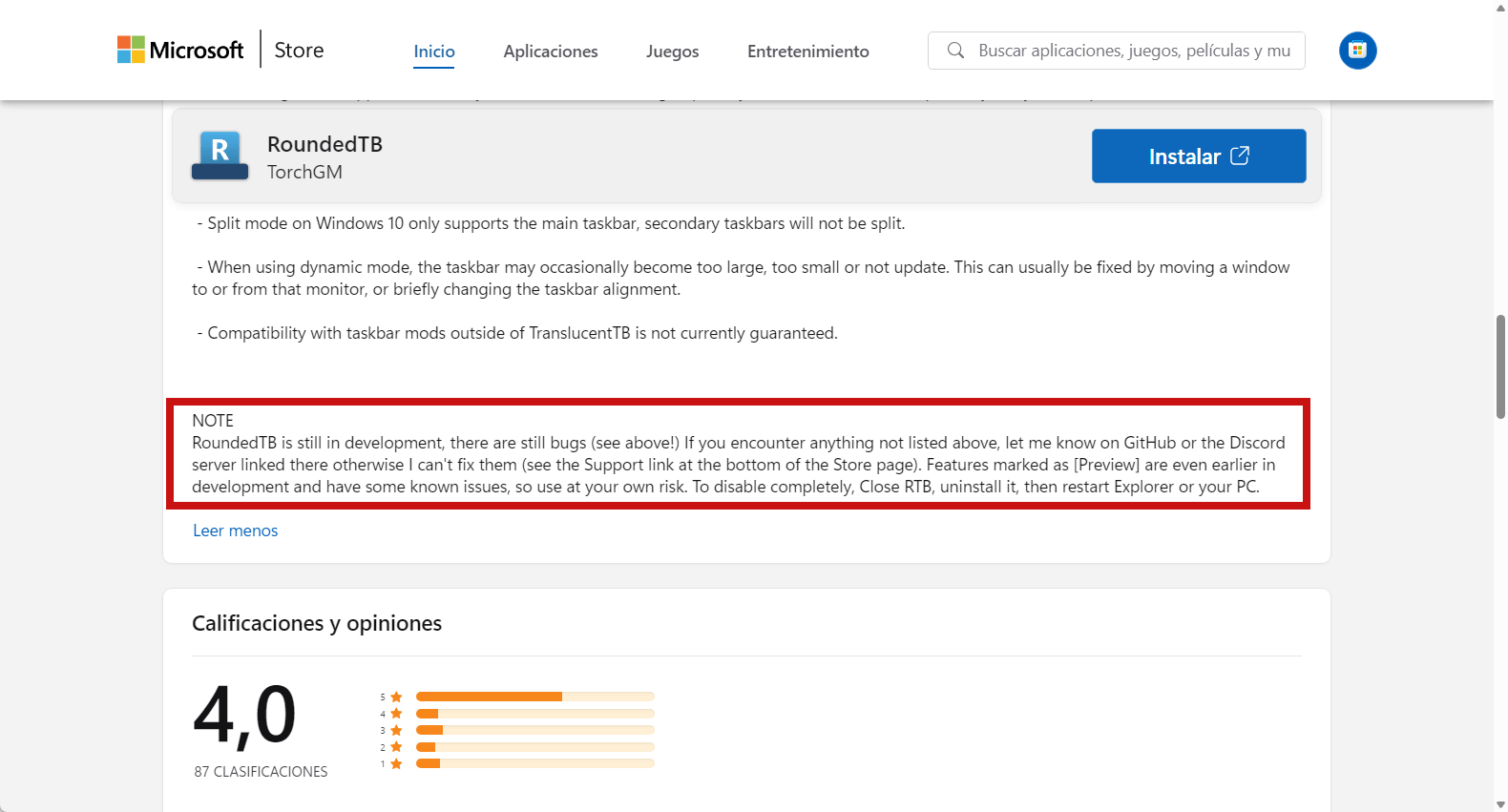Click the Calificaciones y opiniones heading

317,623
